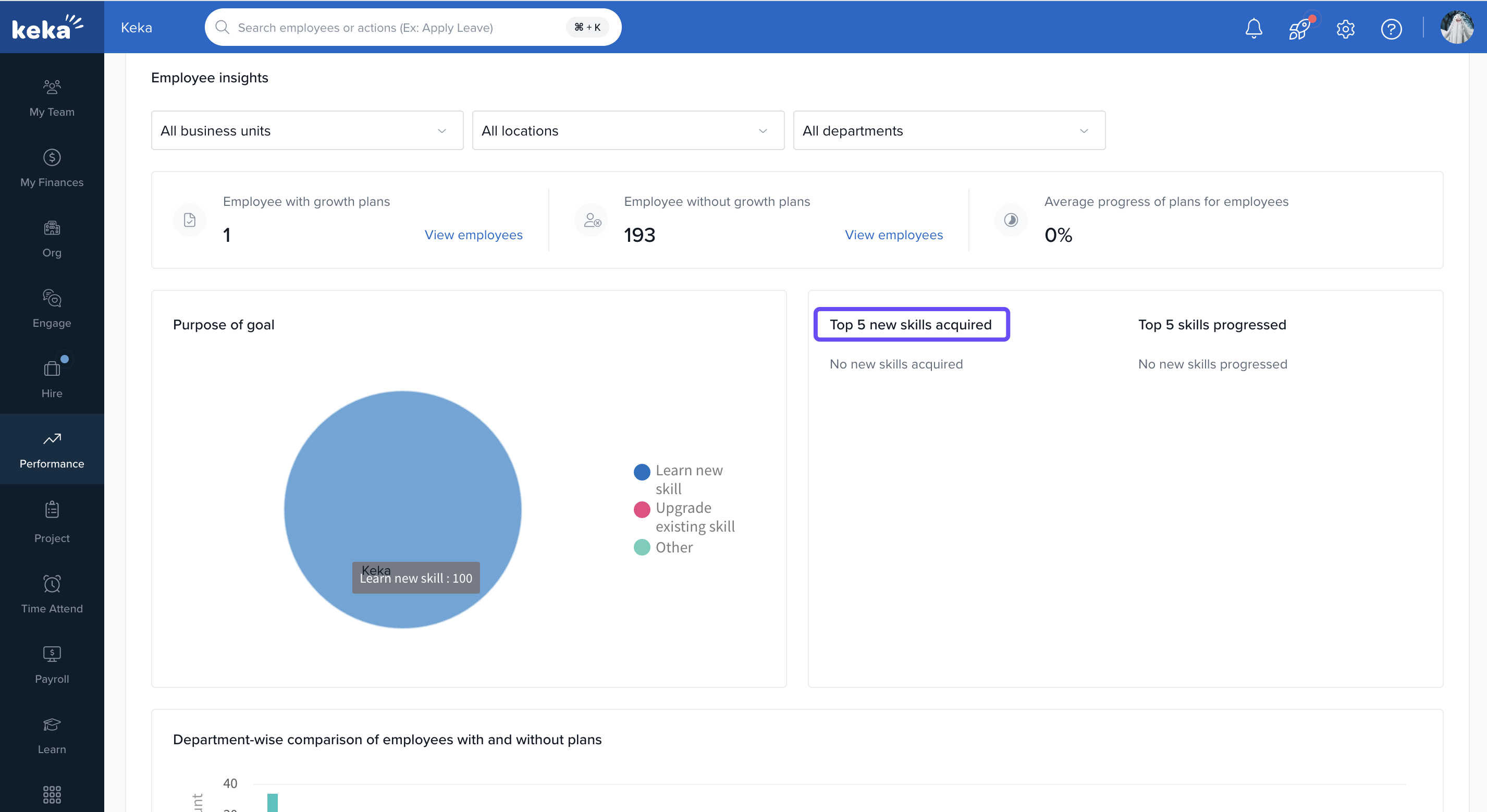The height and width of the screenshot is (812, 1487).
Task: Expand the All departments dropdown
Action: (x=949, y=130)
